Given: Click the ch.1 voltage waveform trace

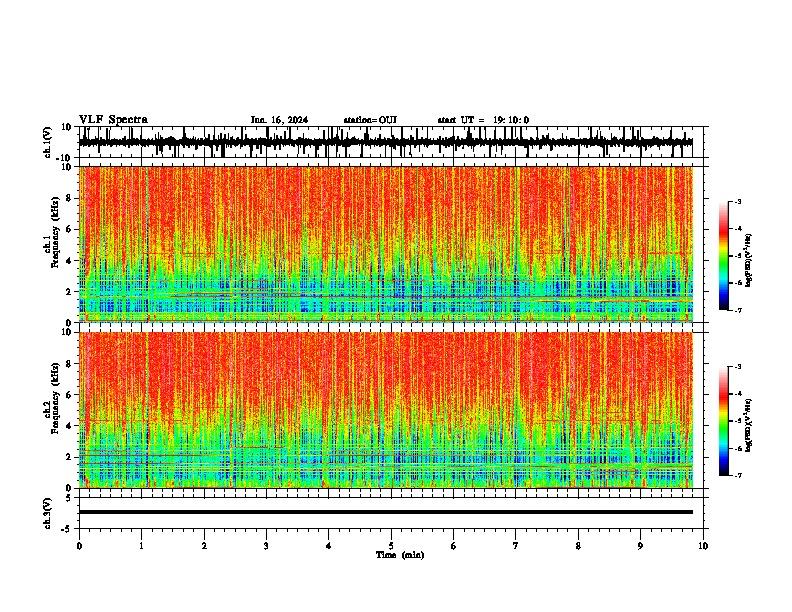Looking at the screenshot, I should pos(385,142).
